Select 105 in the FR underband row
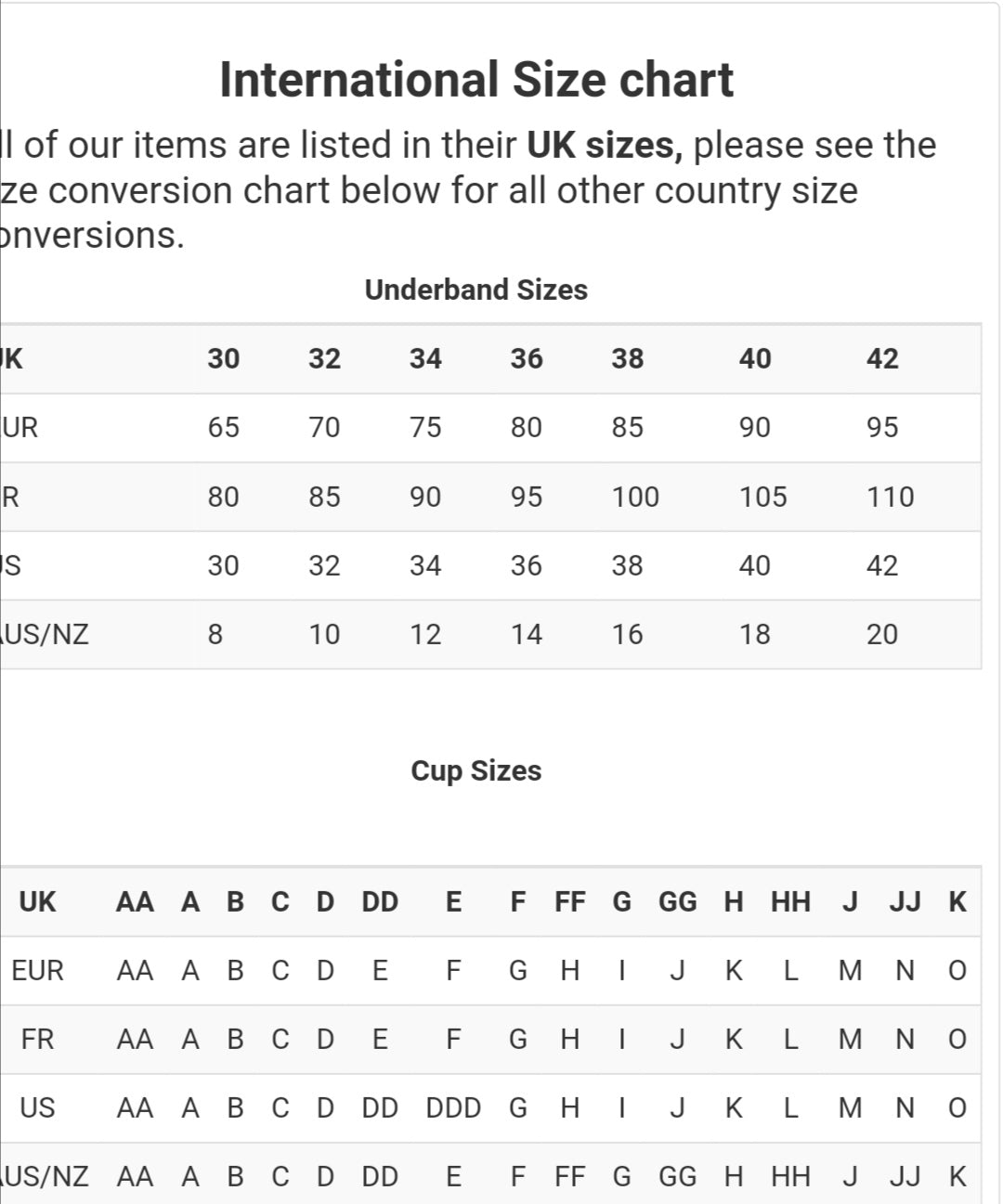 762,497
